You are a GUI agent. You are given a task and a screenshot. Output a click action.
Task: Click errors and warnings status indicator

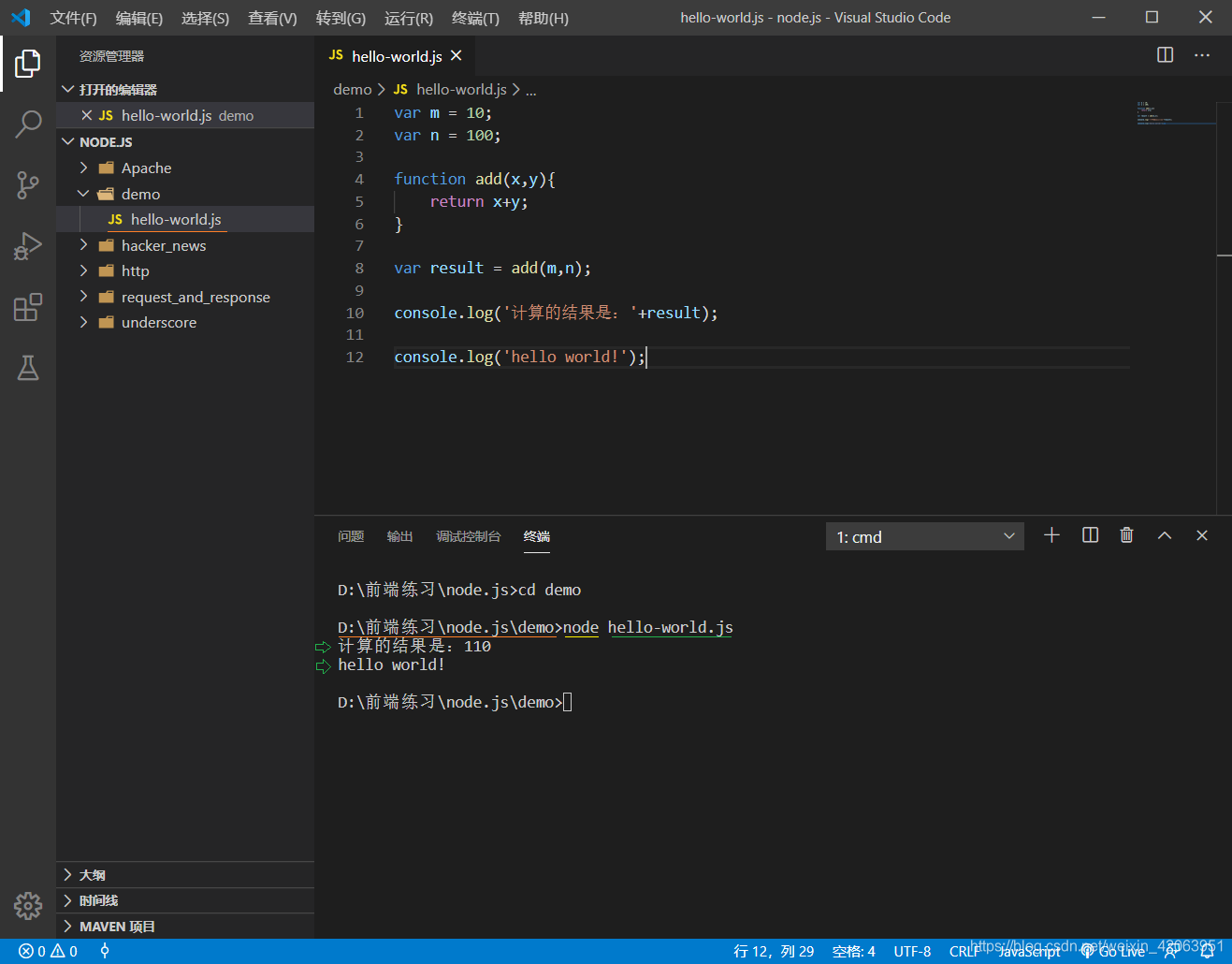(49, 951)
